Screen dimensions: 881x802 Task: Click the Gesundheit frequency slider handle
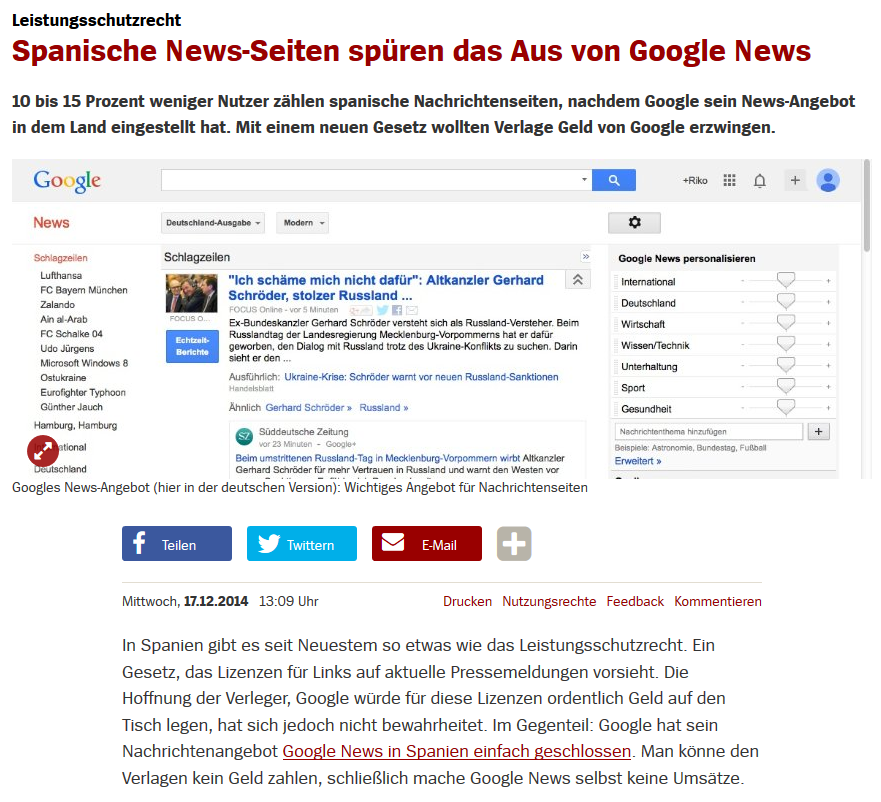click(785, 407)
